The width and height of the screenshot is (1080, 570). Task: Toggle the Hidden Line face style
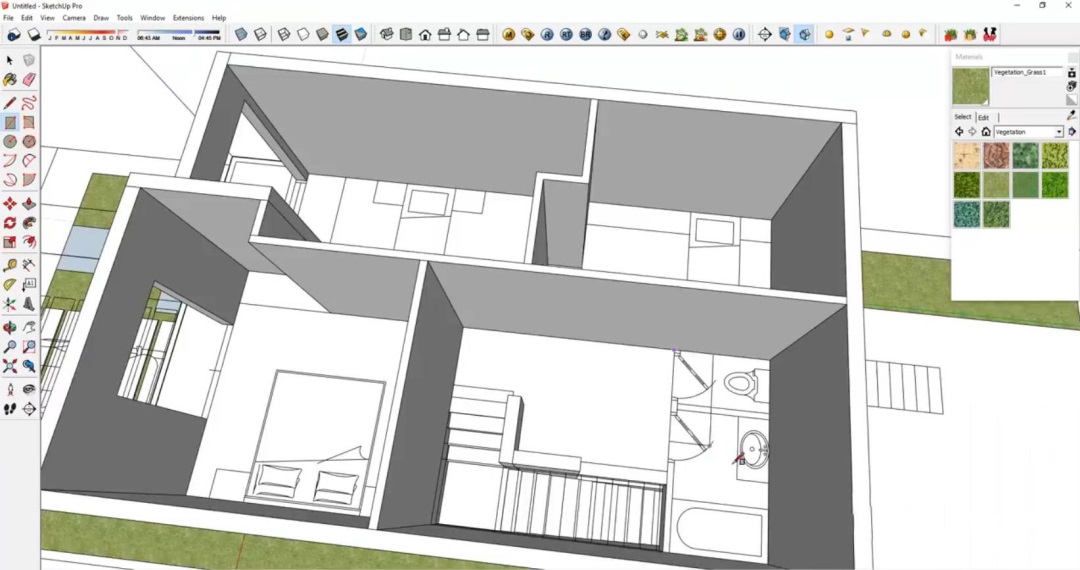pyautogui.click(x=304, y=34)
